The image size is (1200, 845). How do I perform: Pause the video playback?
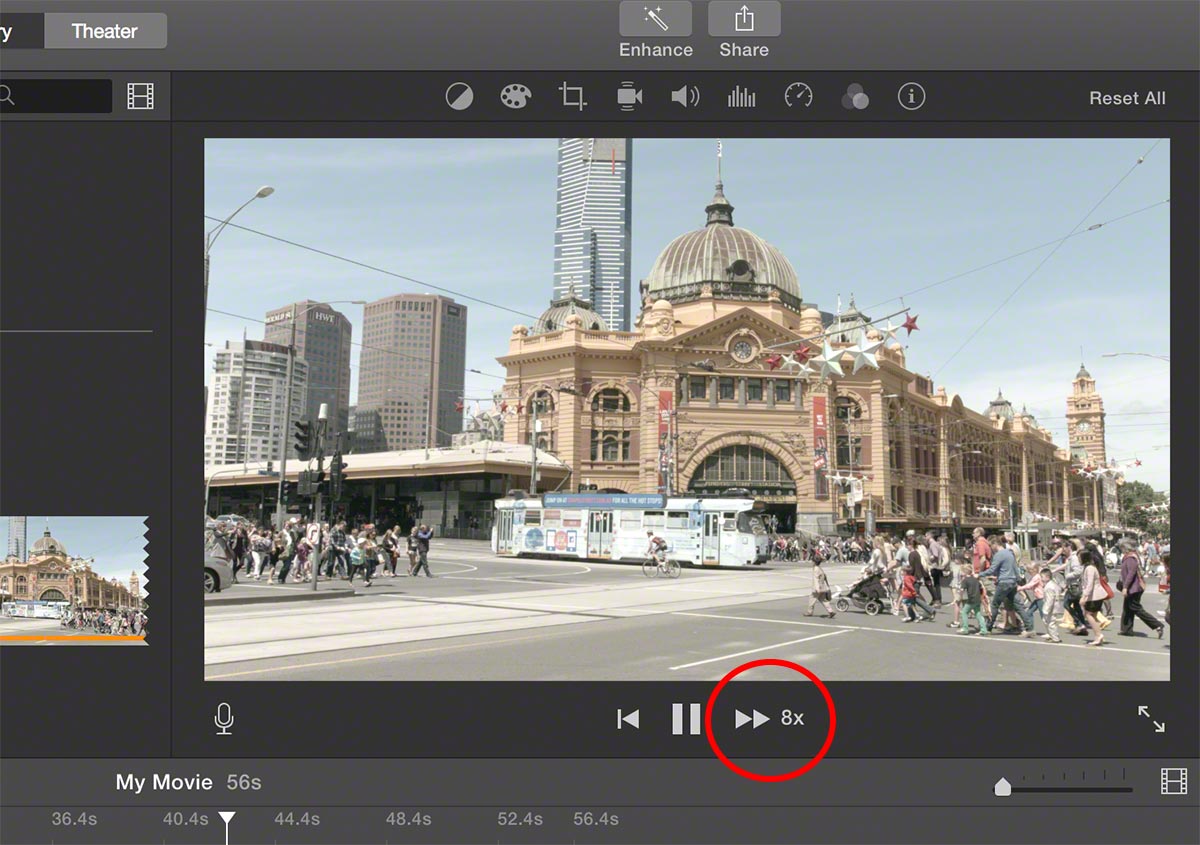(686, 719)
